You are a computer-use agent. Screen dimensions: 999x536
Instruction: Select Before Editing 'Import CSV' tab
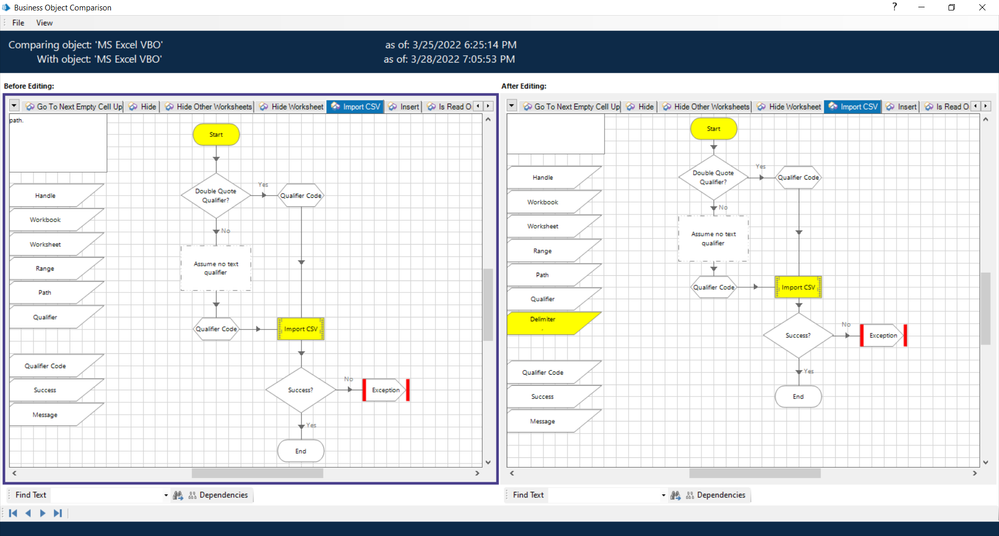click(355, 106)
